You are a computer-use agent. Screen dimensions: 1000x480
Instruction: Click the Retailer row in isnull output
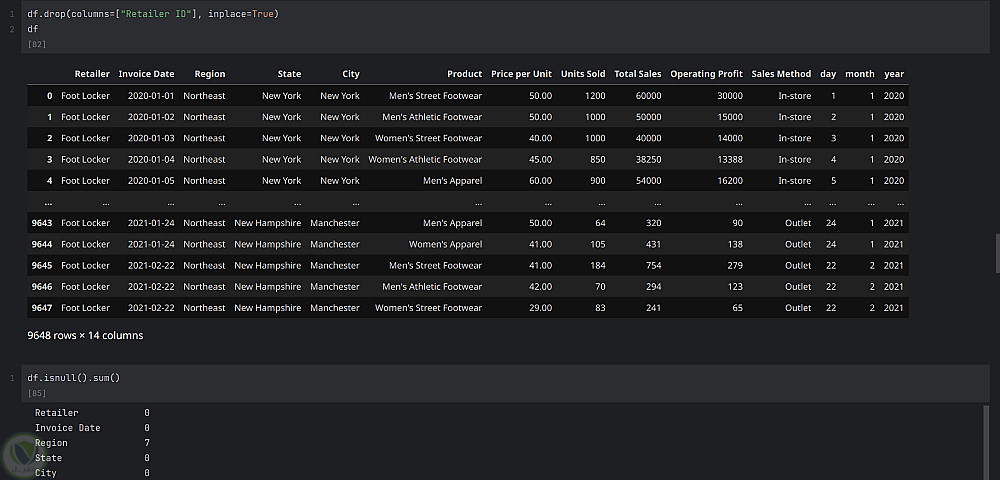(92, 413)
